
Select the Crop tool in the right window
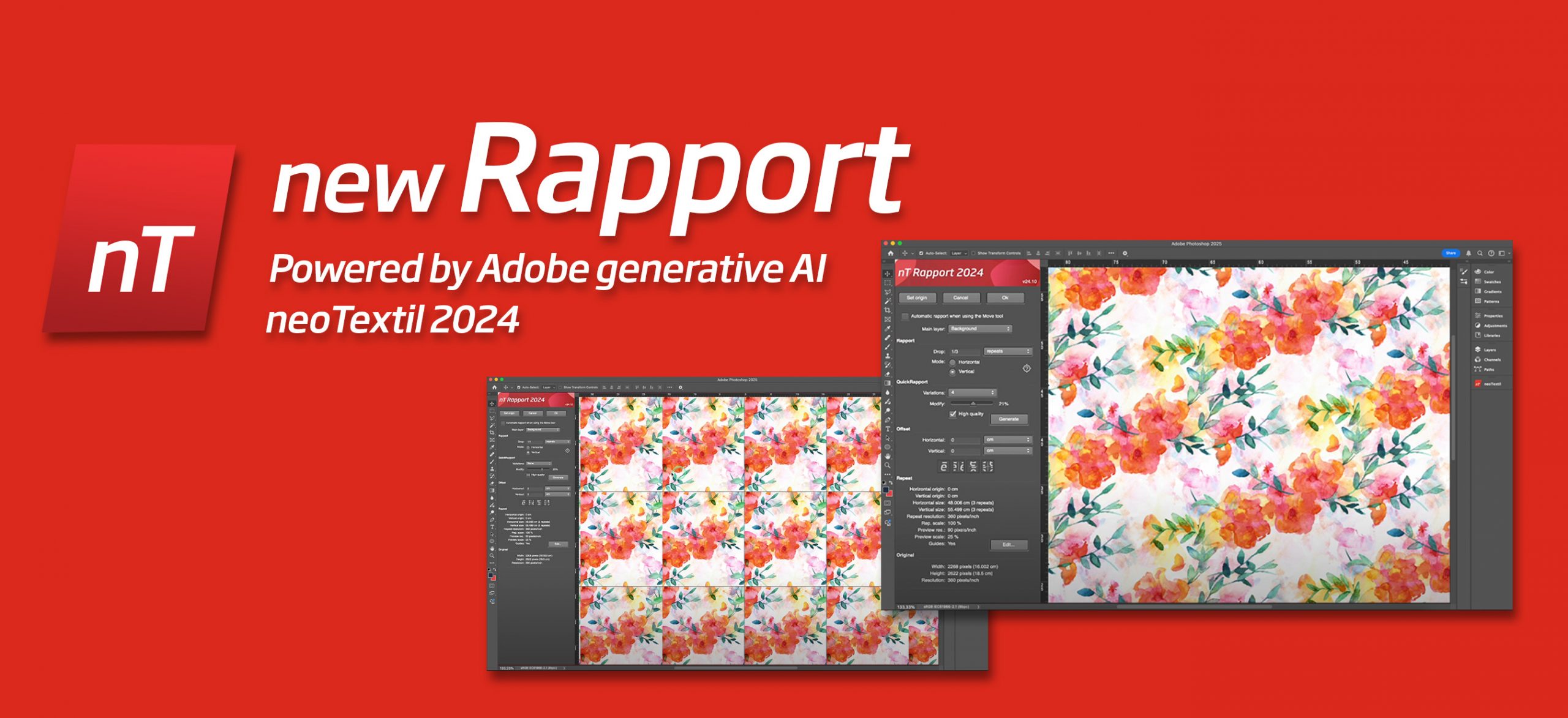coord(888,310)
